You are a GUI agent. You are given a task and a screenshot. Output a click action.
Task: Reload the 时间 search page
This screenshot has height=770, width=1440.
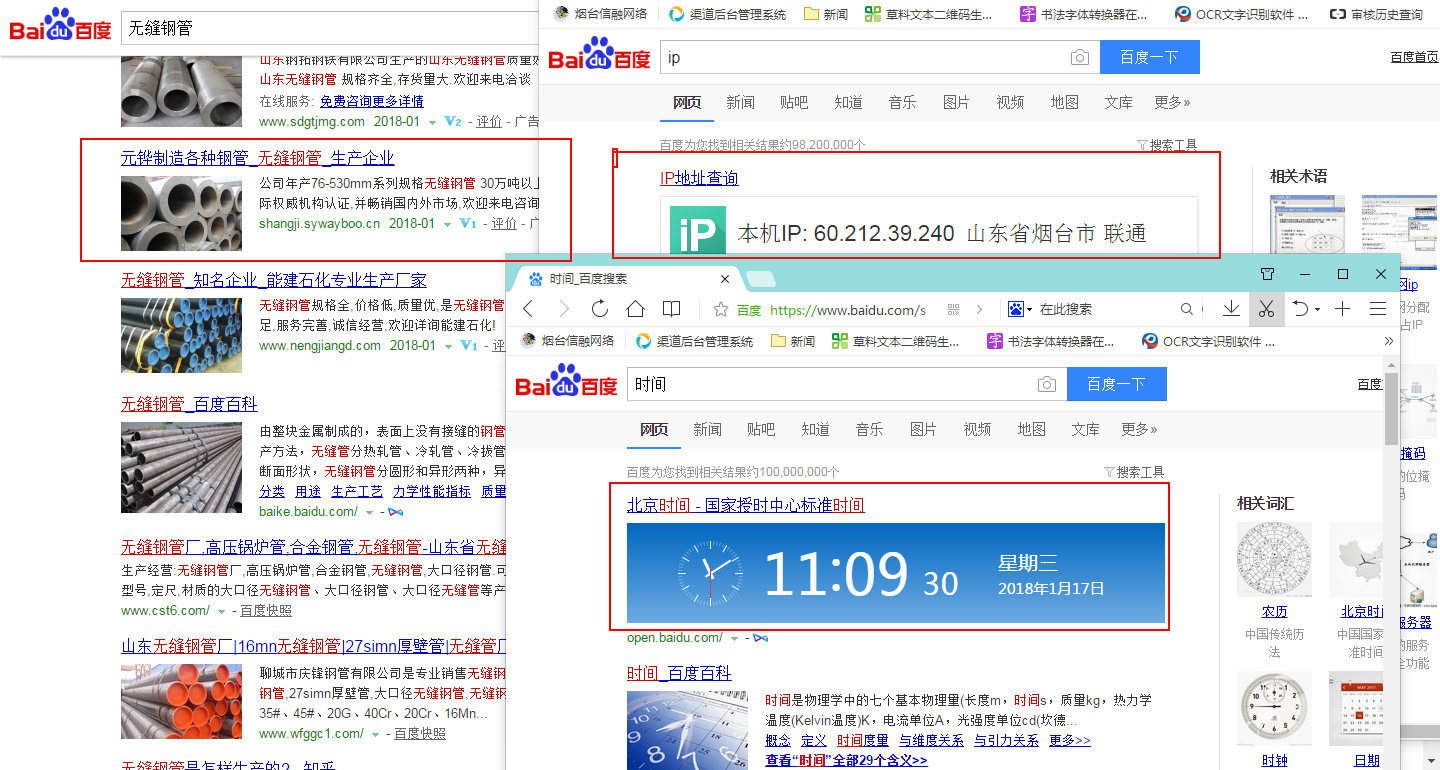click(600, 309)
